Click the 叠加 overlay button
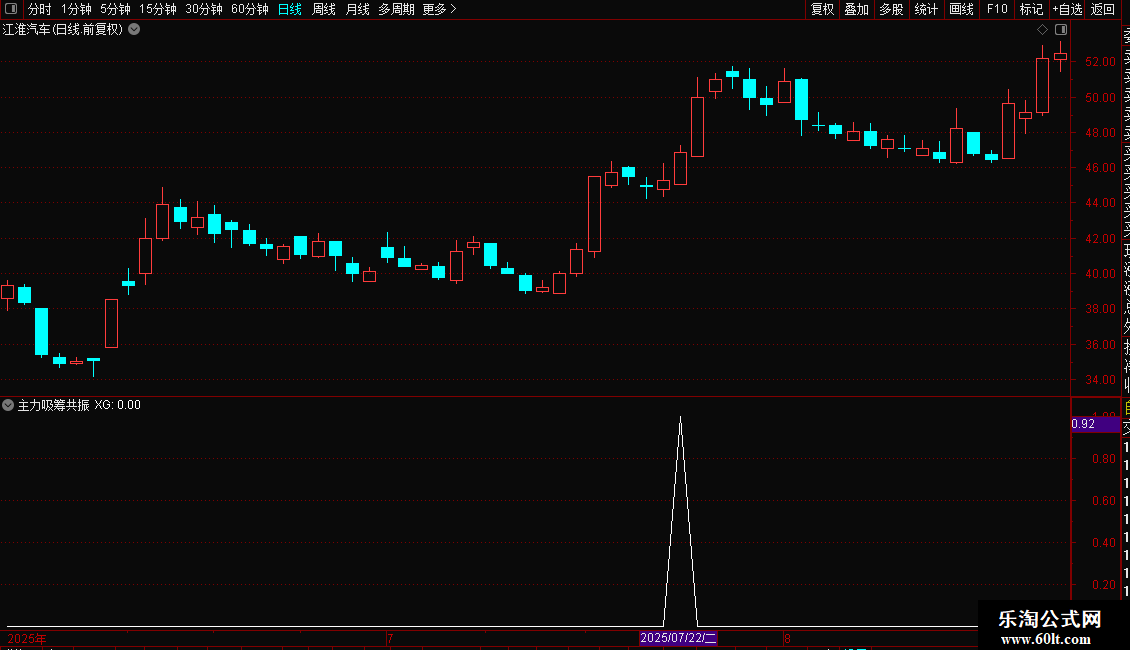Image resolution: width=1130 pixels, height=650 pixels. (856, 9)
